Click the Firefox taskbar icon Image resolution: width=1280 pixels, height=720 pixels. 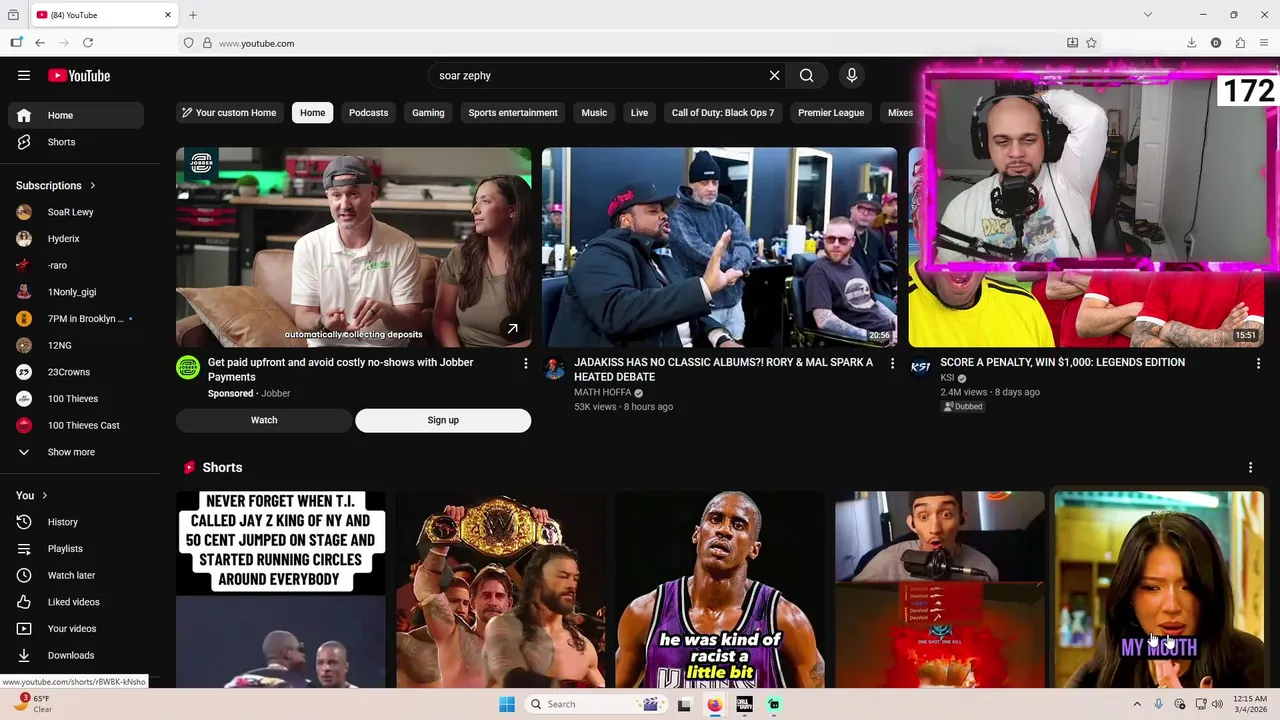coord(714,704)
